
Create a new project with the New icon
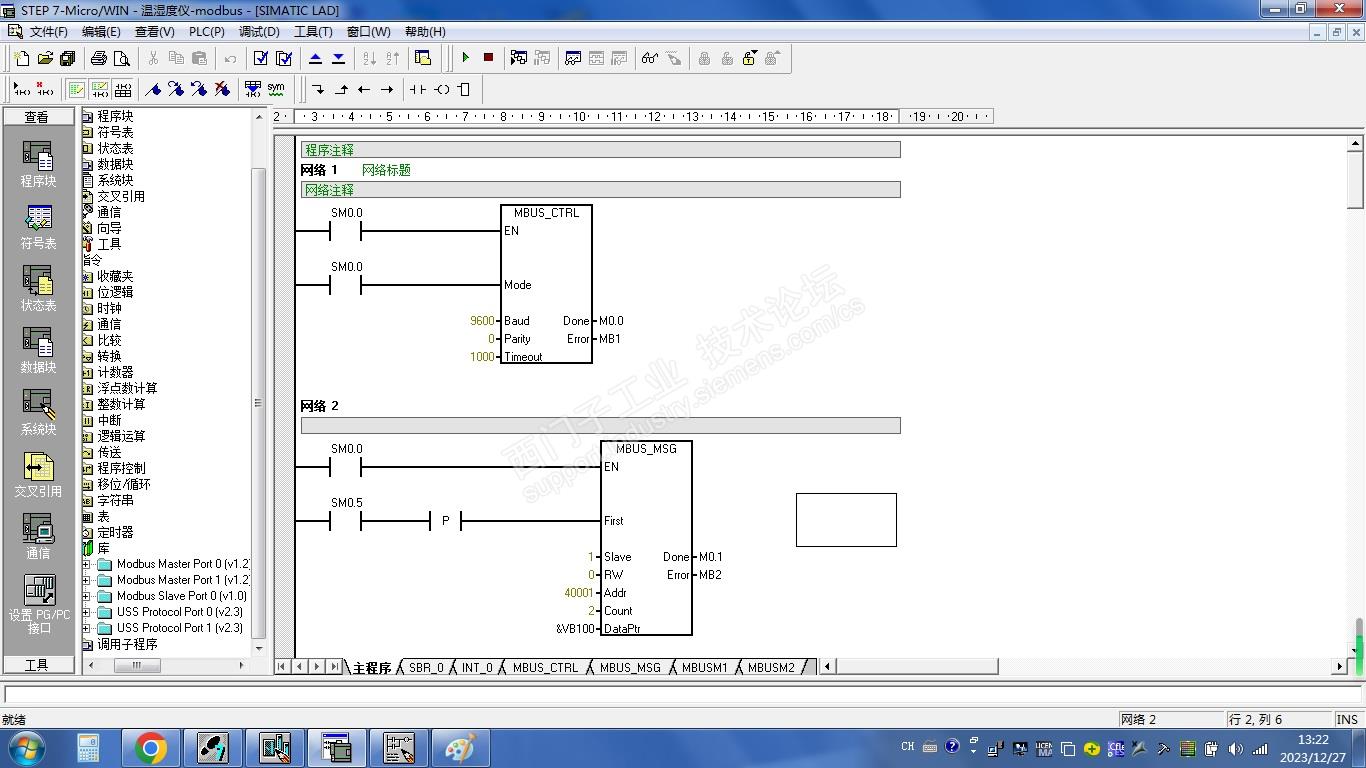(22, 58)
